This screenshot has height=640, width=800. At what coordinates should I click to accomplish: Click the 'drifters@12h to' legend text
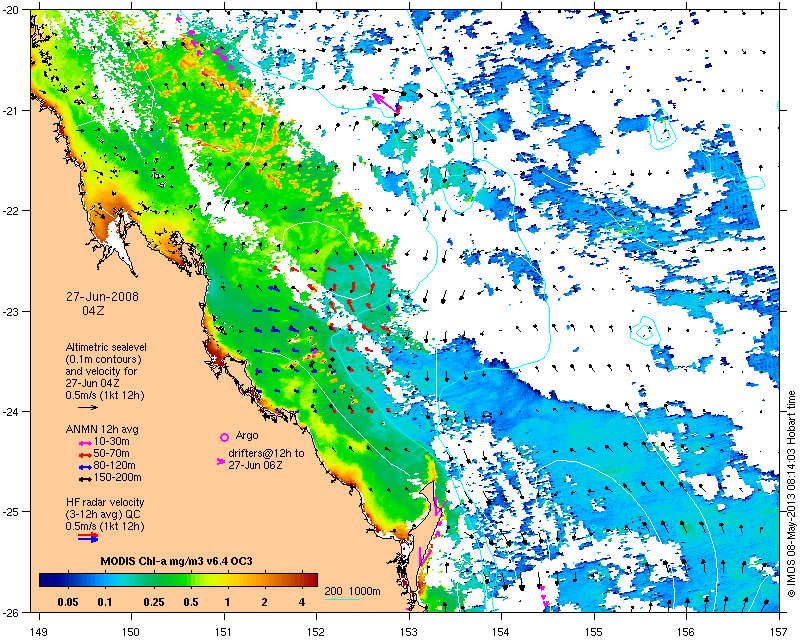click(266, 453)
